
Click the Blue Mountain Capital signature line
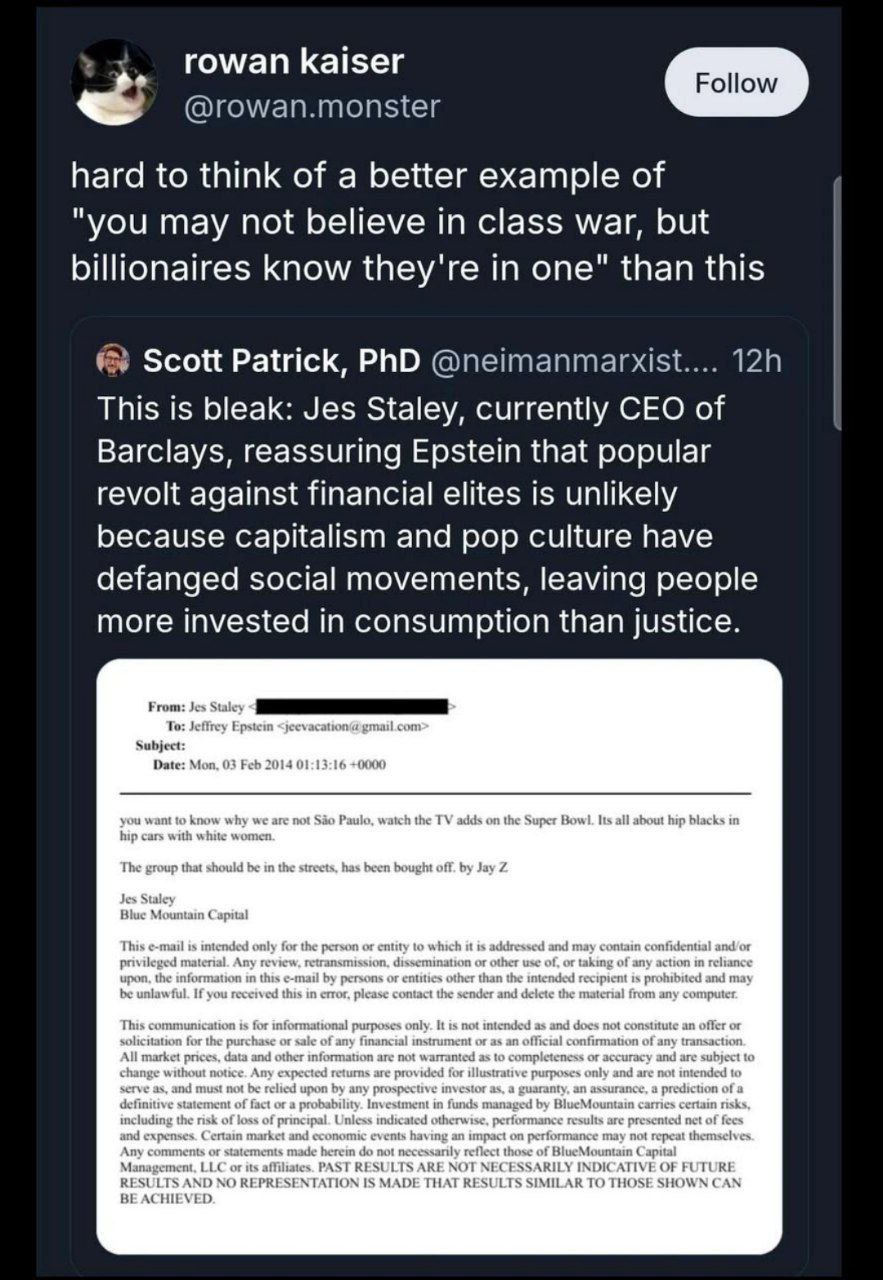pos(169,914)
